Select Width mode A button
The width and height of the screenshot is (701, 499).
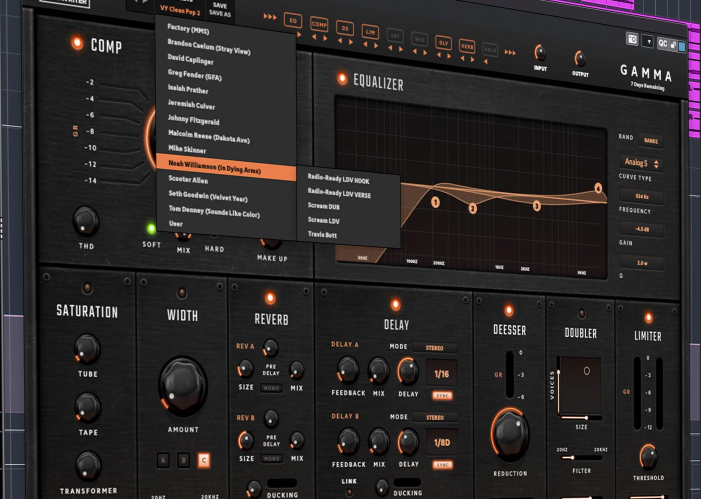pos(163,460)
